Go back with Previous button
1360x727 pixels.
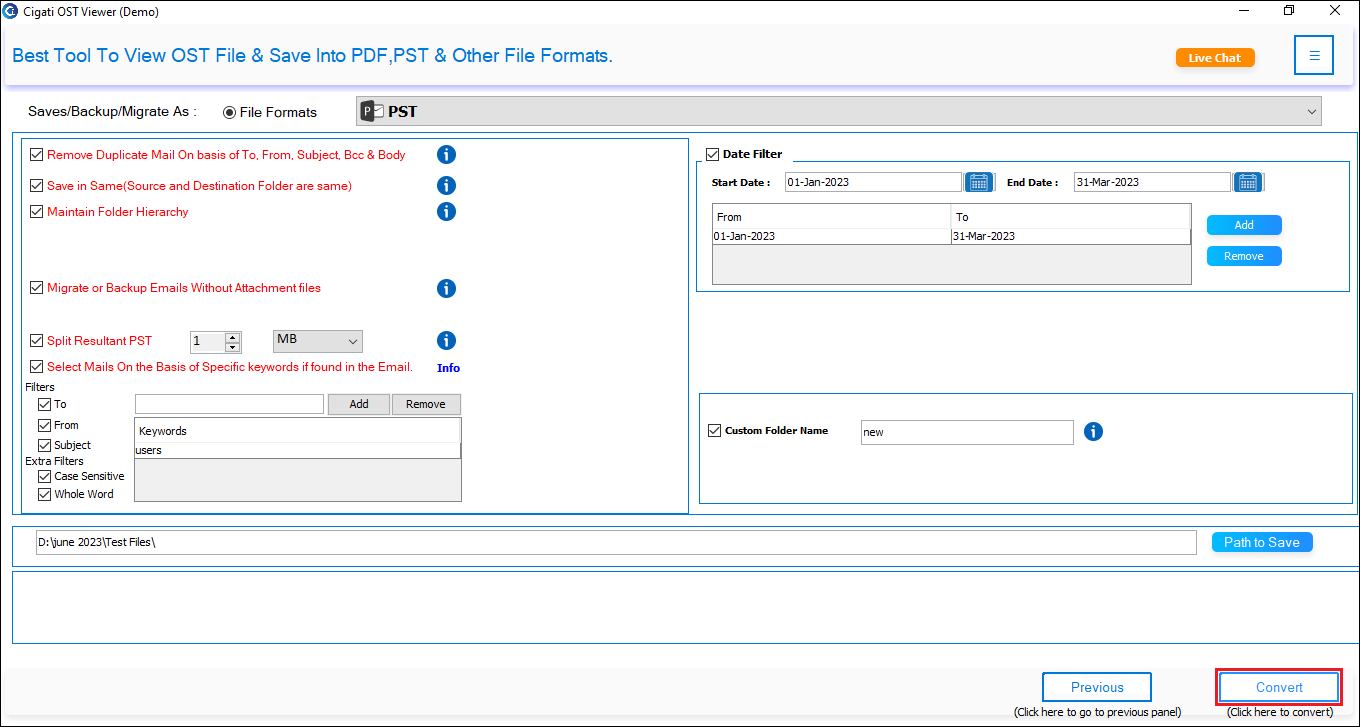pyautogui.click(x=1097, y=687)
